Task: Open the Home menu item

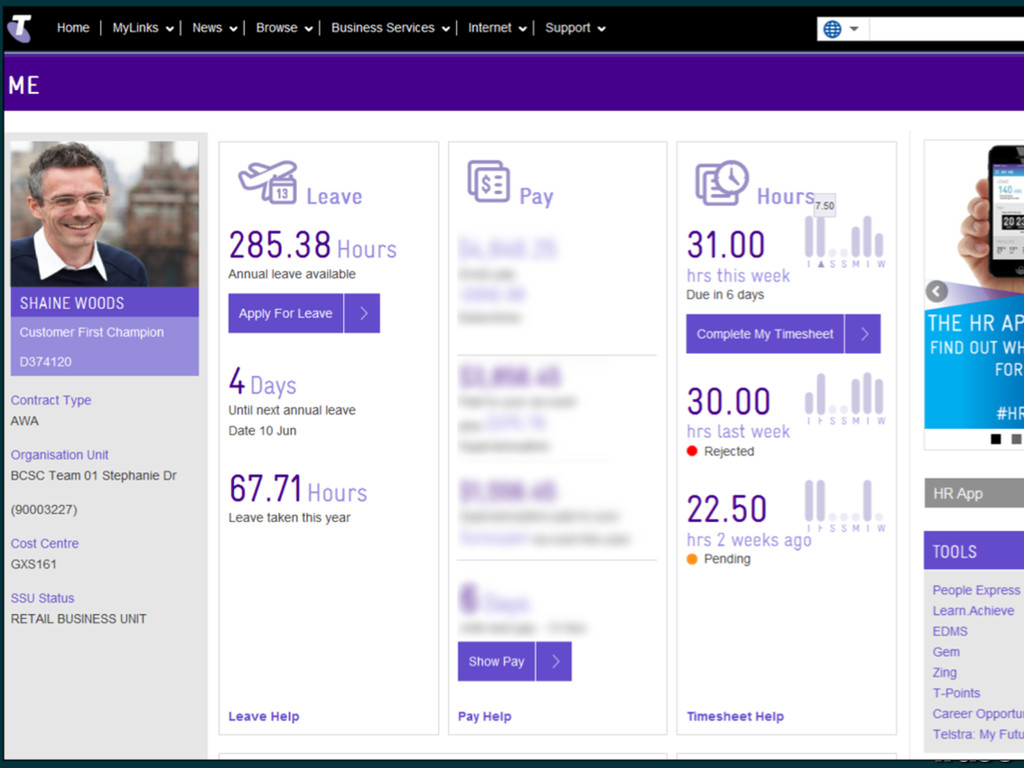Action: [x=73, y=28]
